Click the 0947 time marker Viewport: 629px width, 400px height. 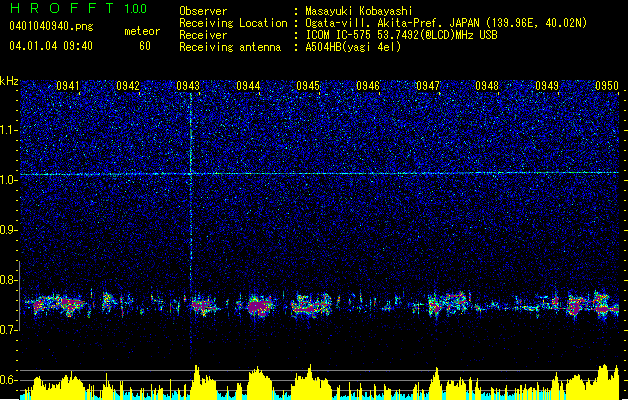pyautogui.click(x=428, y=85)
